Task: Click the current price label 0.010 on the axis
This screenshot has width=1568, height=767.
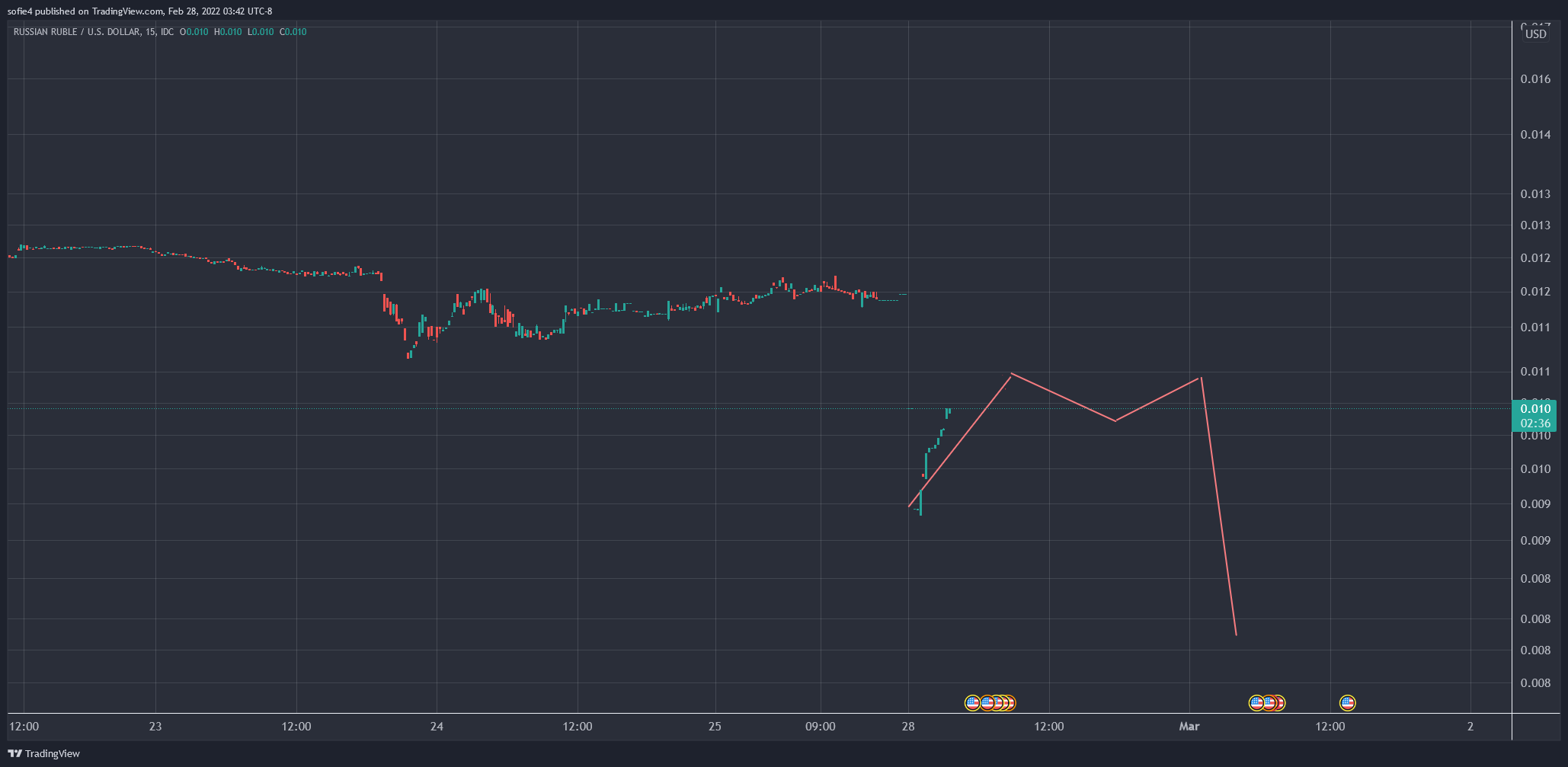Action: tap(1535, 409)
